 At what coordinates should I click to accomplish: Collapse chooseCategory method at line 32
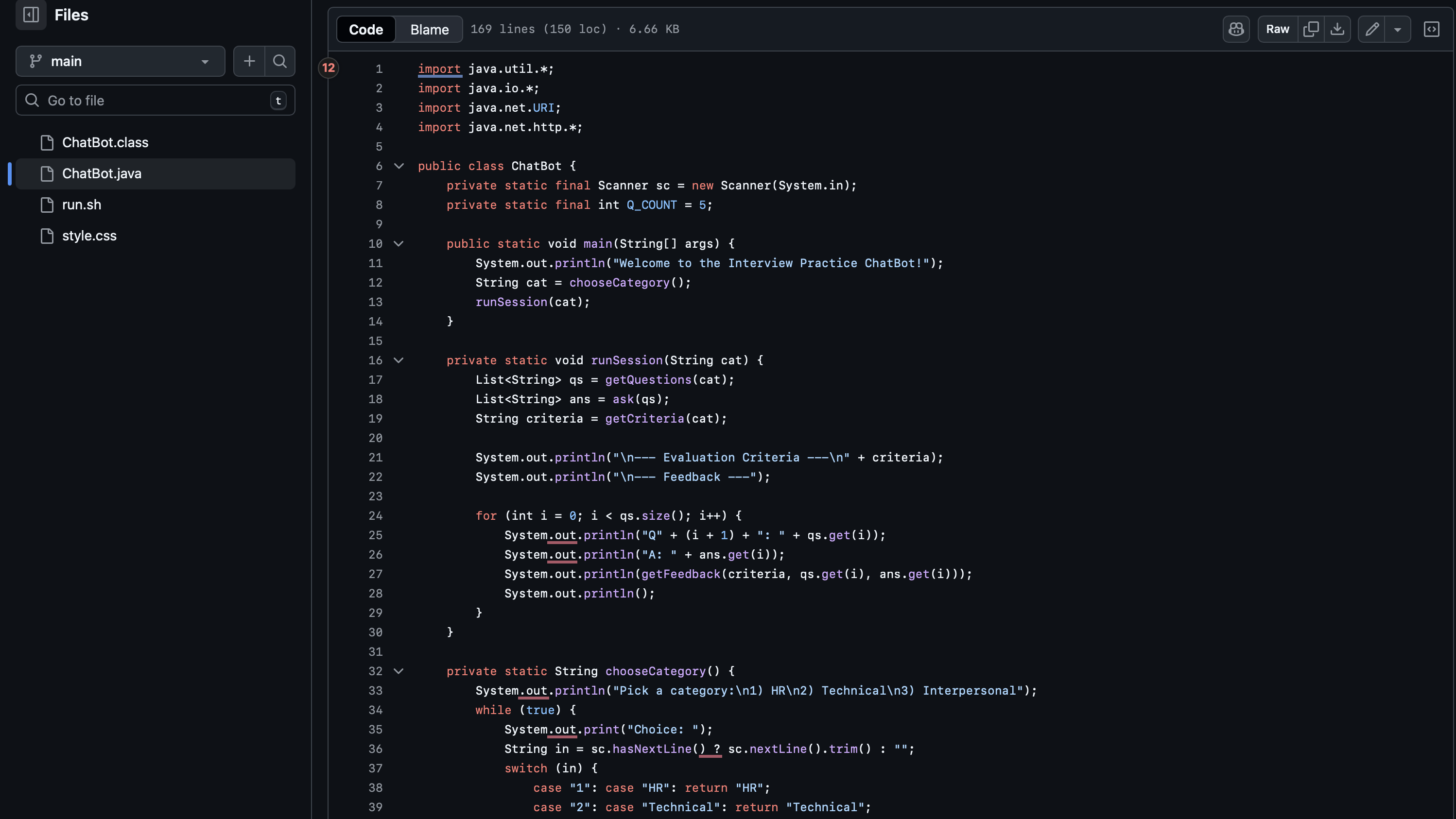[399, 671]
